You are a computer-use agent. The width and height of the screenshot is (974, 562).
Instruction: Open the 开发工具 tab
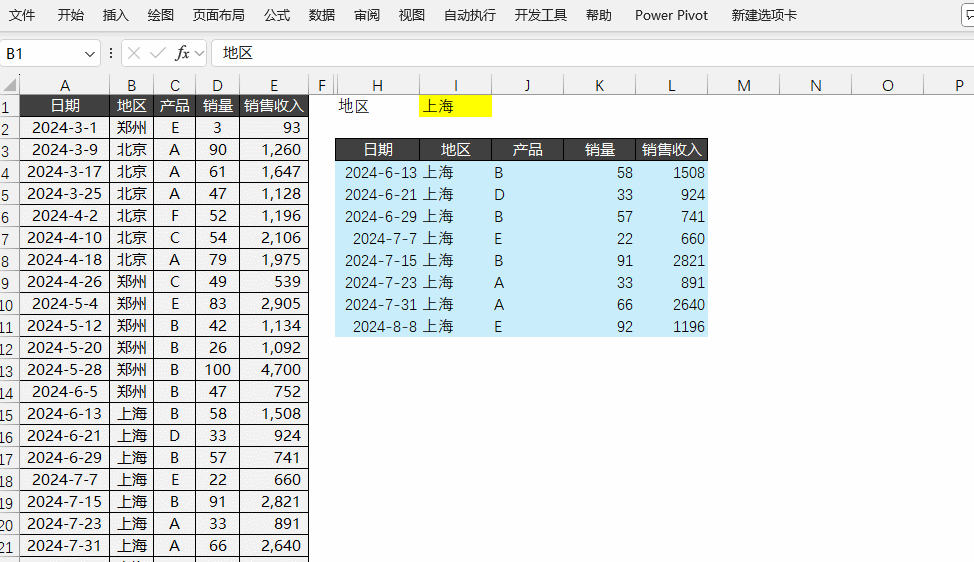[540, 16]
